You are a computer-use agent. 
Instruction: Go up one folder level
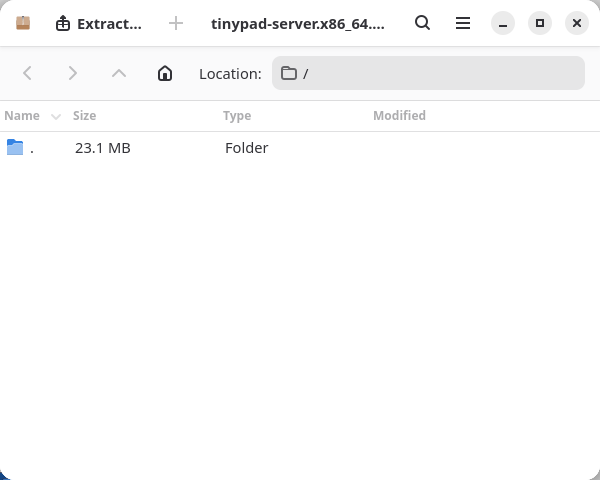point(119,73)
